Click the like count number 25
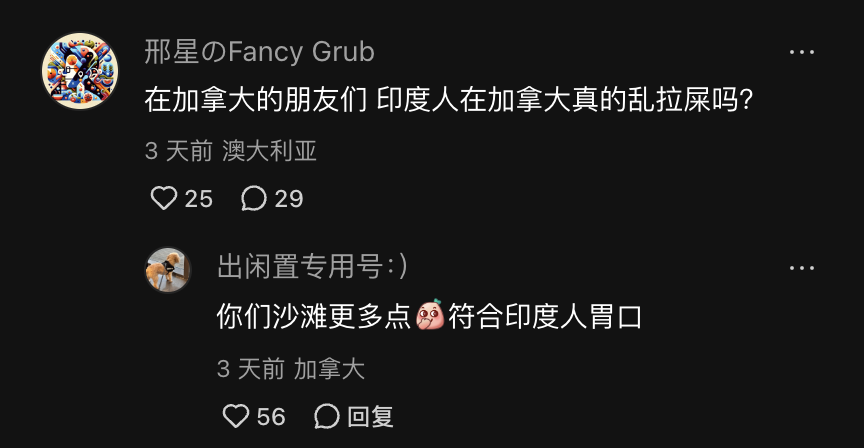Viewport: 864px width, 448px height. pyautogui.click(x=198, y=199)
